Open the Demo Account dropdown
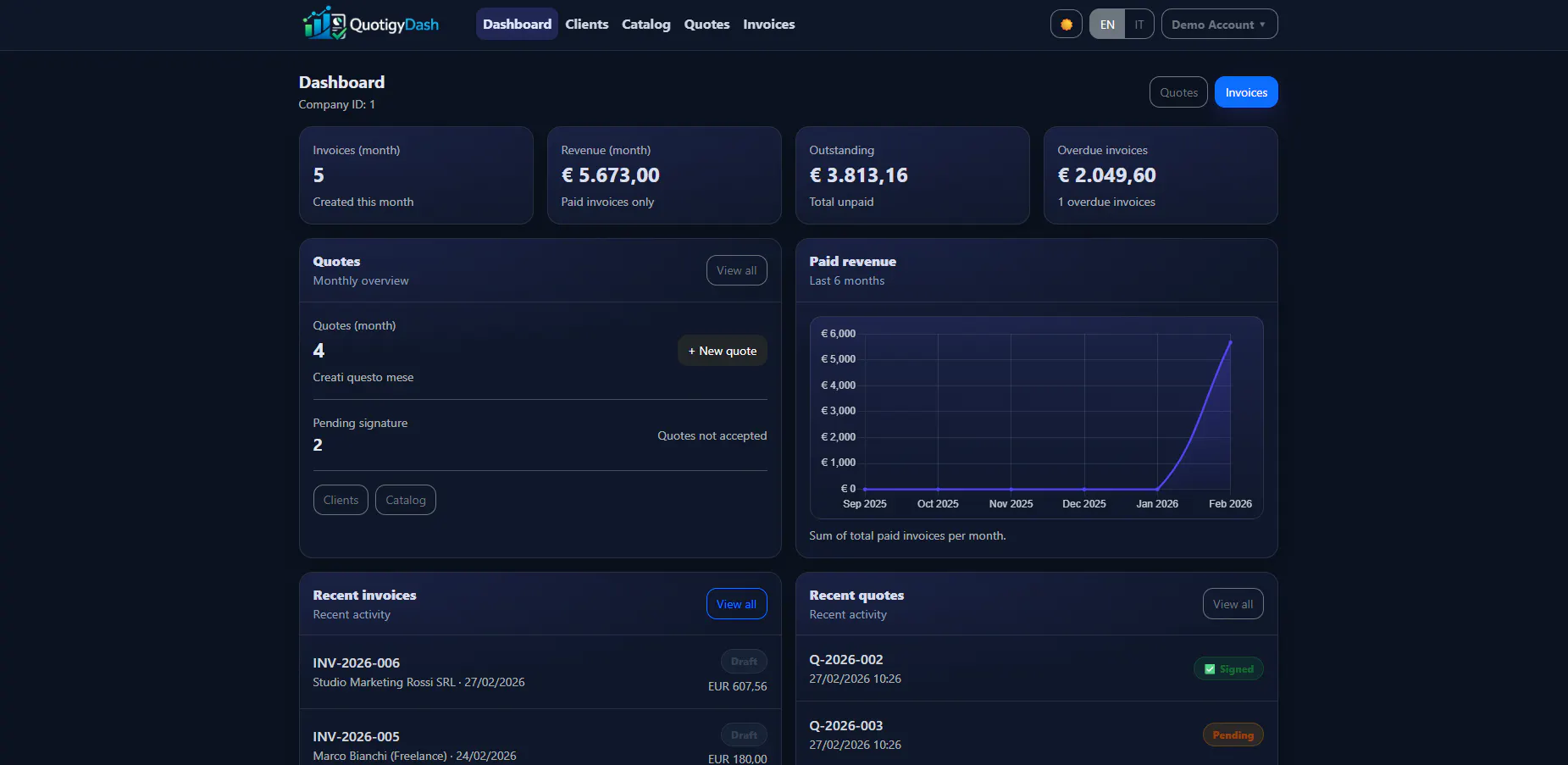Screen dimensions: 1568x765 1219,25
